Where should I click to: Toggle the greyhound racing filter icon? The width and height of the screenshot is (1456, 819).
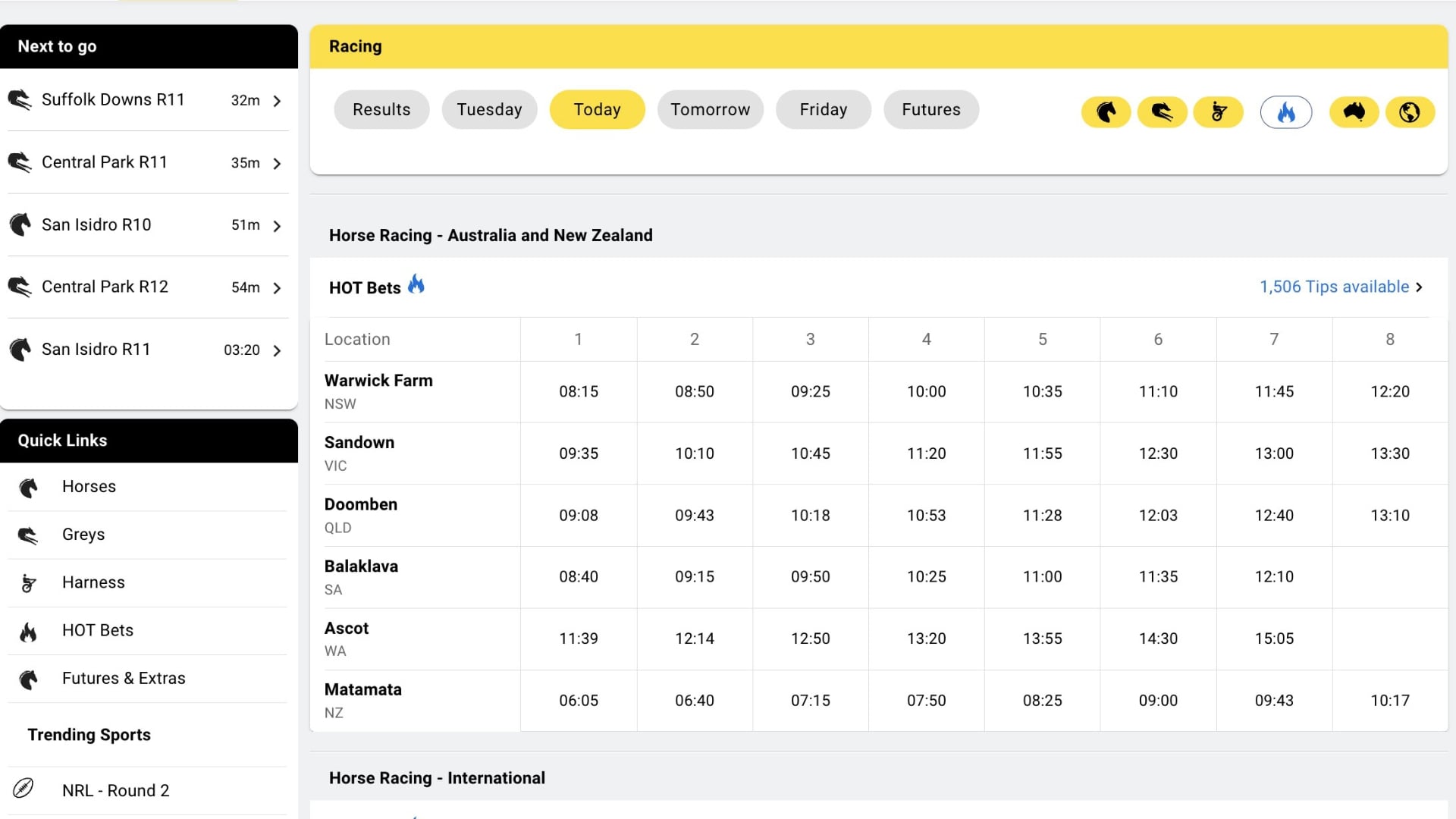1162,112
